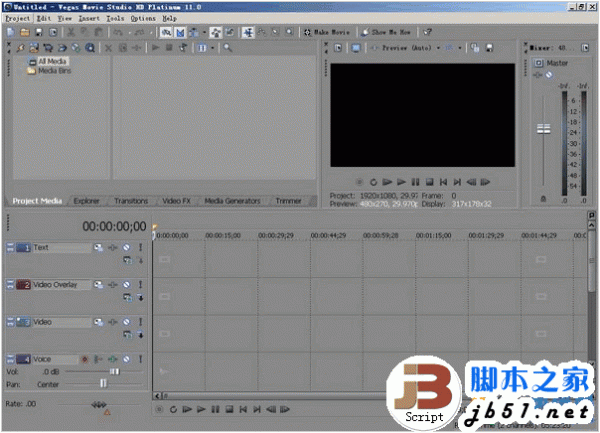Open the Undo history dropdown arrow

129,33
